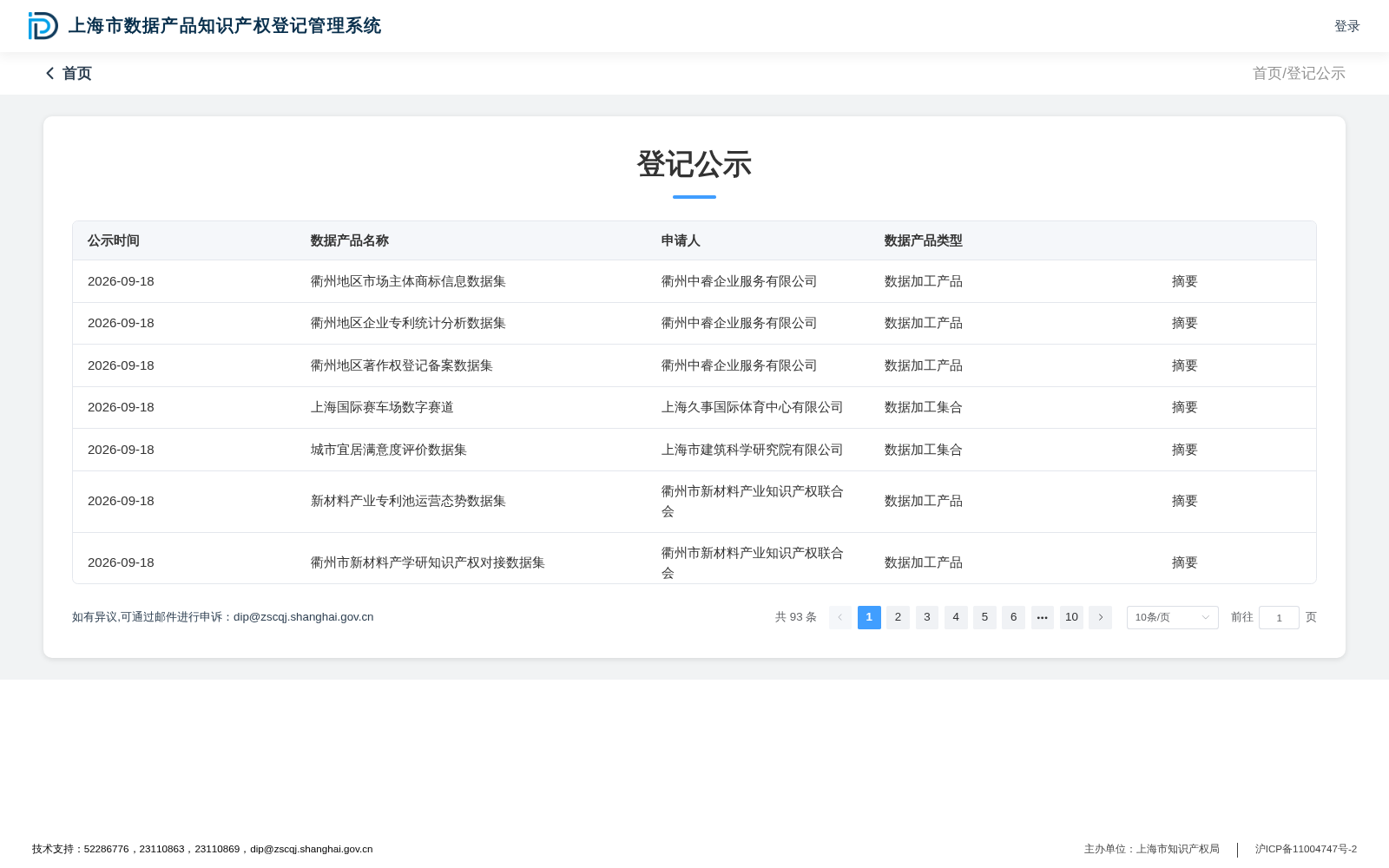The height and width of the screenshot is (868, 1389).
Task: Click 首页 back link
Action: pyautogui.click(x=77, y=74)
